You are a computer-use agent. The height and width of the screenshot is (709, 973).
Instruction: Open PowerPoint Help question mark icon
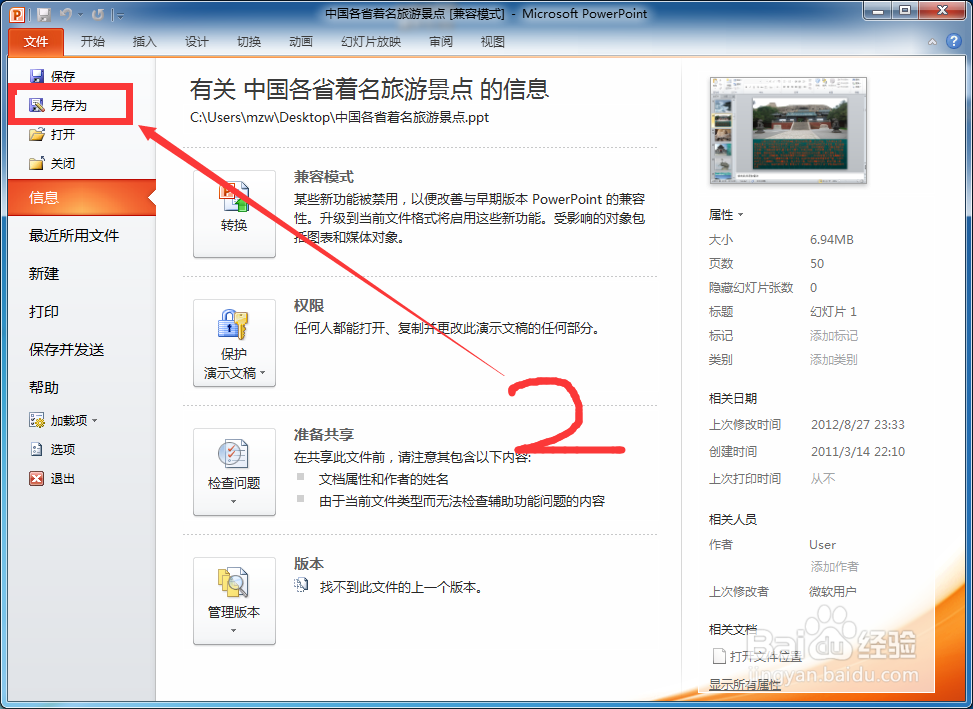click(954, 42)
